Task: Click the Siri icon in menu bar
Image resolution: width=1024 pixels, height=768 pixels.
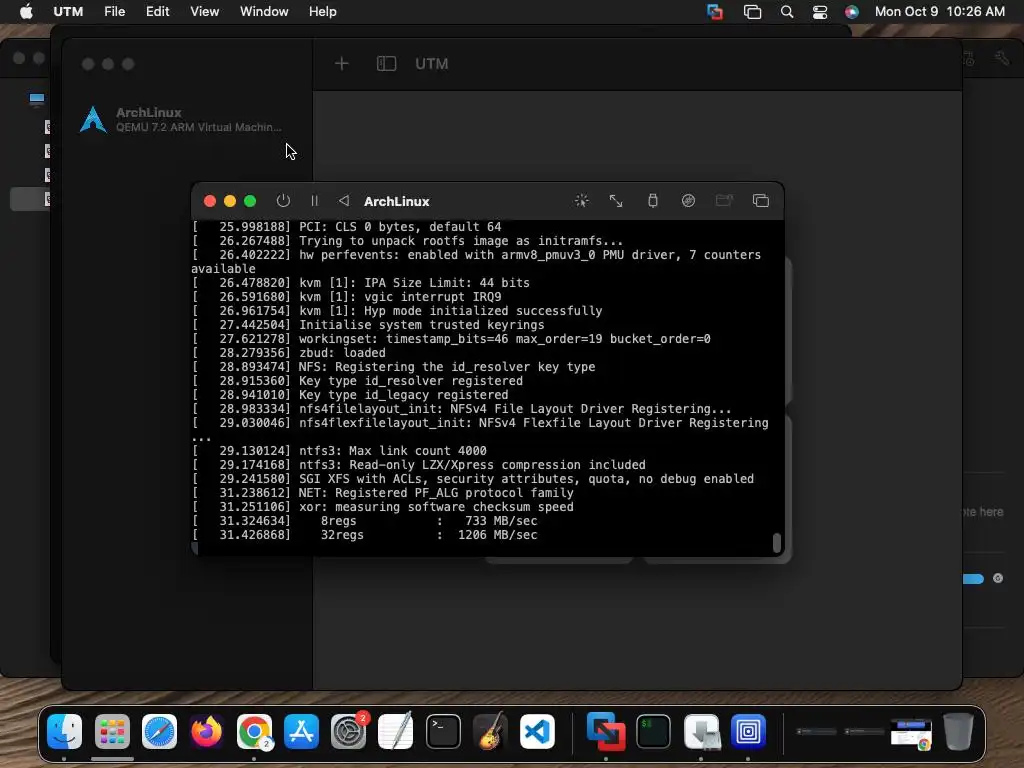Action: coord(852,12)
